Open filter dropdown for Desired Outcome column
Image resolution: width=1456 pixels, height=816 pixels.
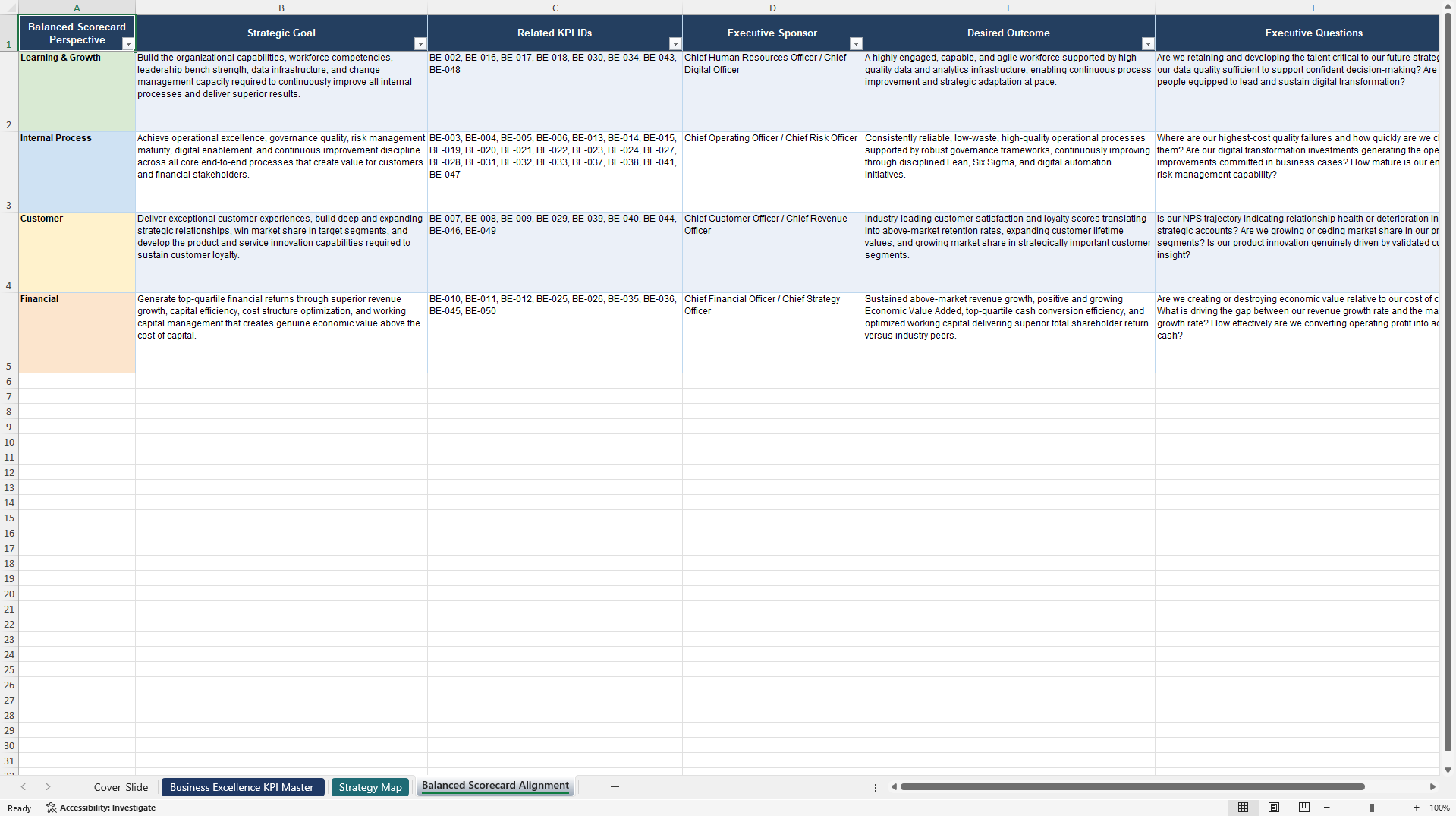tap(1148, 44)
